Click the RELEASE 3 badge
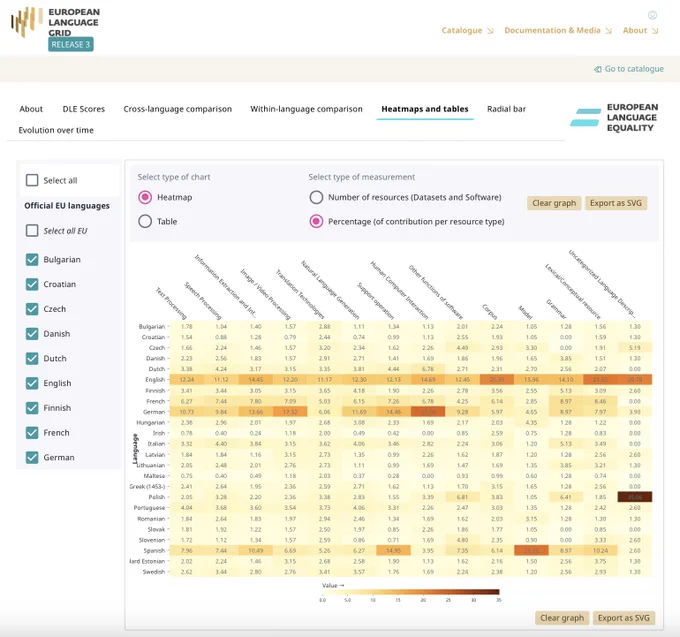The height and width of the screenshot is (637, 680). coord(71,44)
